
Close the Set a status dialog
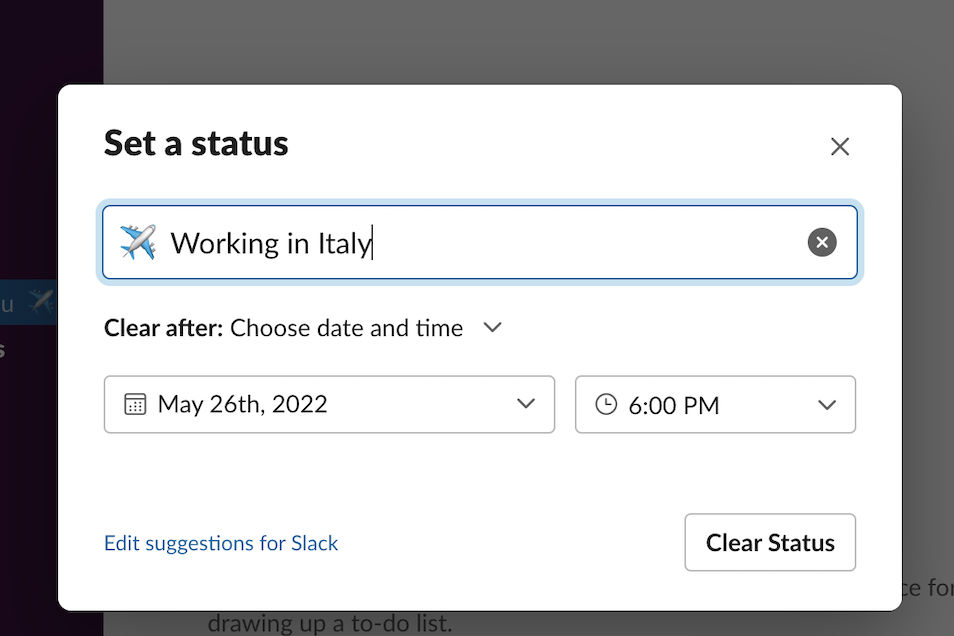pyautogui.click(x=840, y=146)
